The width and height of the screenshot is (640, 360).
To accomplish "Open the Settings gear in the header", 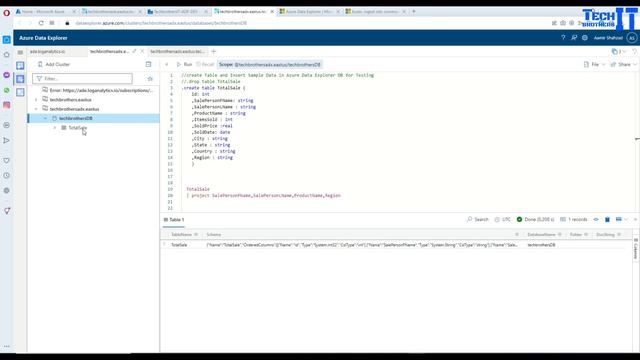I will tap(585, 38).
